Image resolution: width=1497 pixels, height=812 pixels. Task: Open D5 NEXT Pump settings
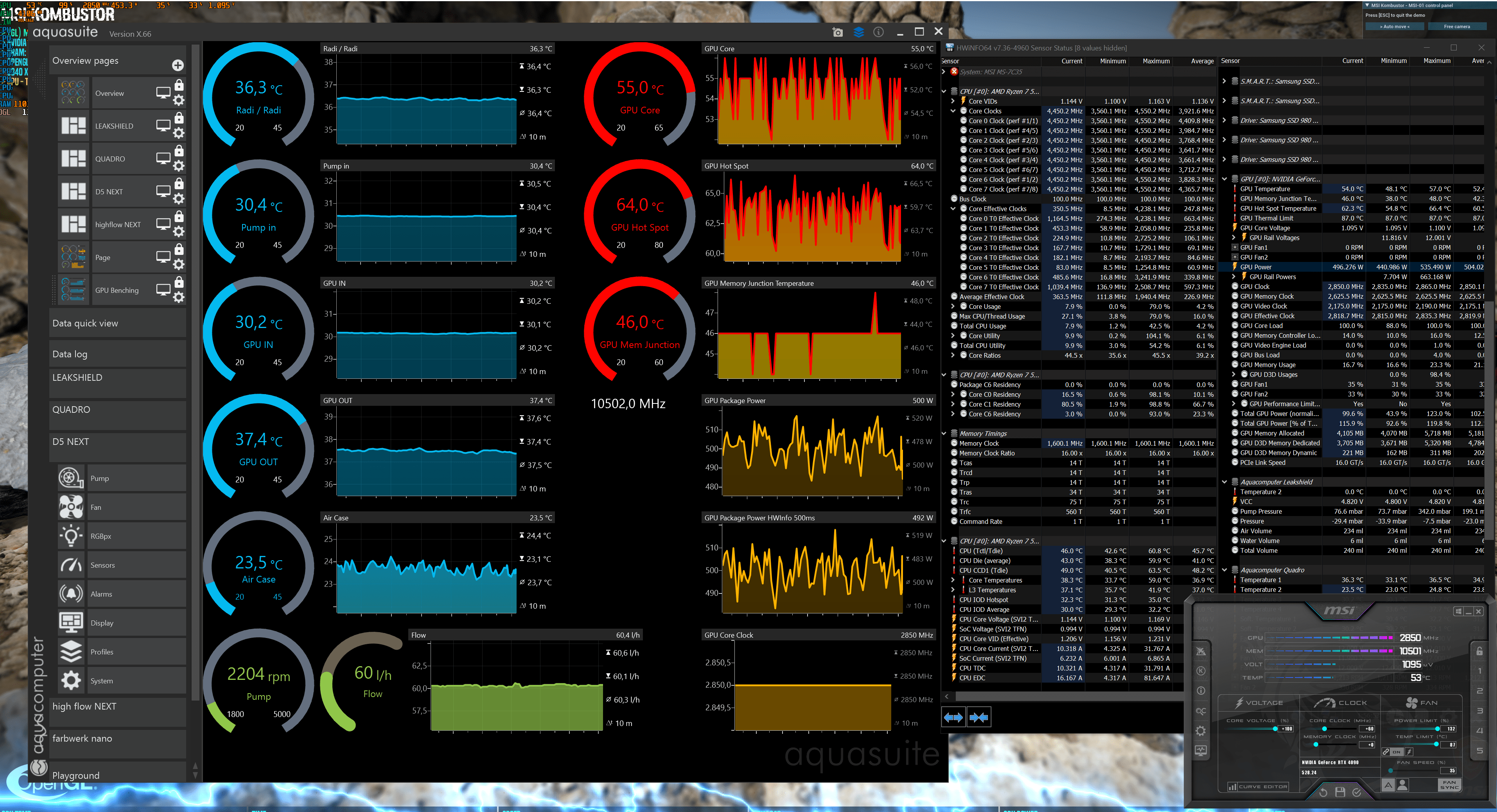tap(122, 478)
